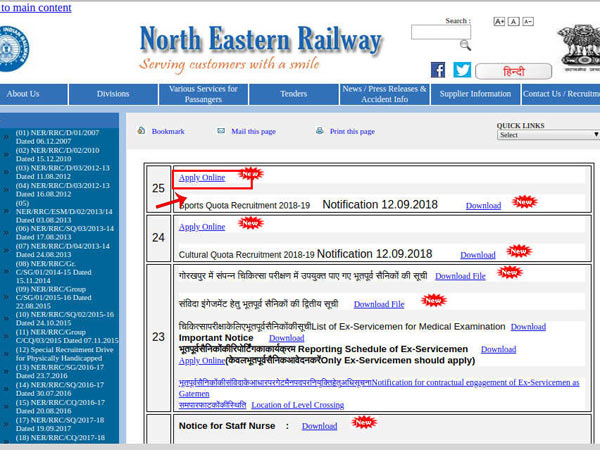
Task: Open the Hindi level crossing location link
Action: [212, 405]
